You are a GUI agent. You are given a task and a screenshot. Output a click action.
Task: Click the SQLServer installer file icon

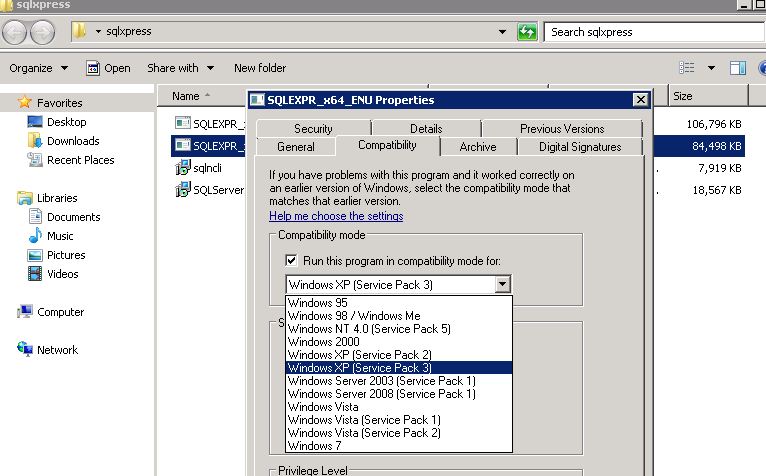[183, 189]
